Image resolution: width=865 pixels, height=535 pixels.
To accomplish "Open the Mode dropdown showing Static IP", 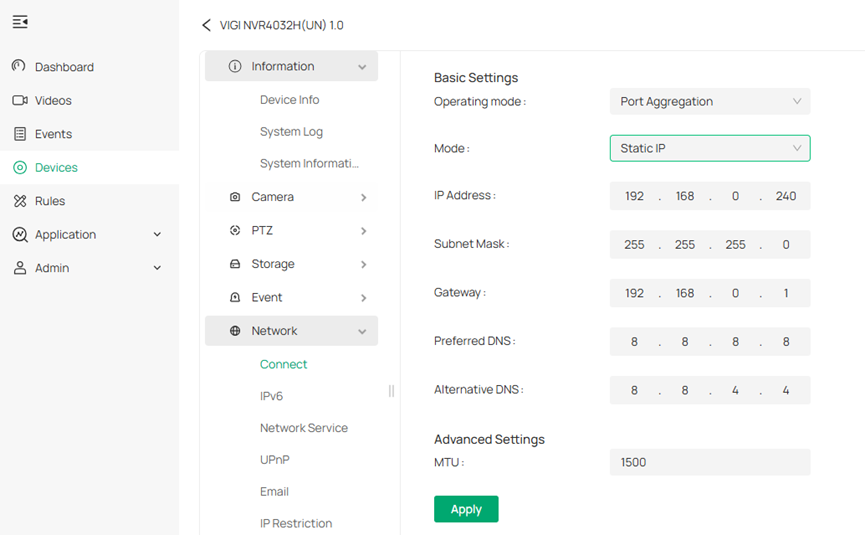I will [x=709, y=148].
